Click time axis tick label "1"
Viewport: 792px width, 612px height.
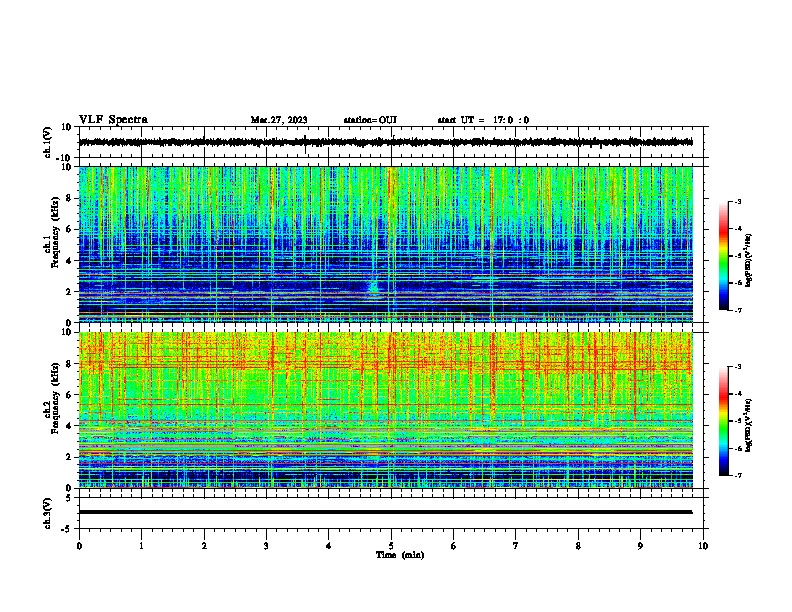point(141,546)
